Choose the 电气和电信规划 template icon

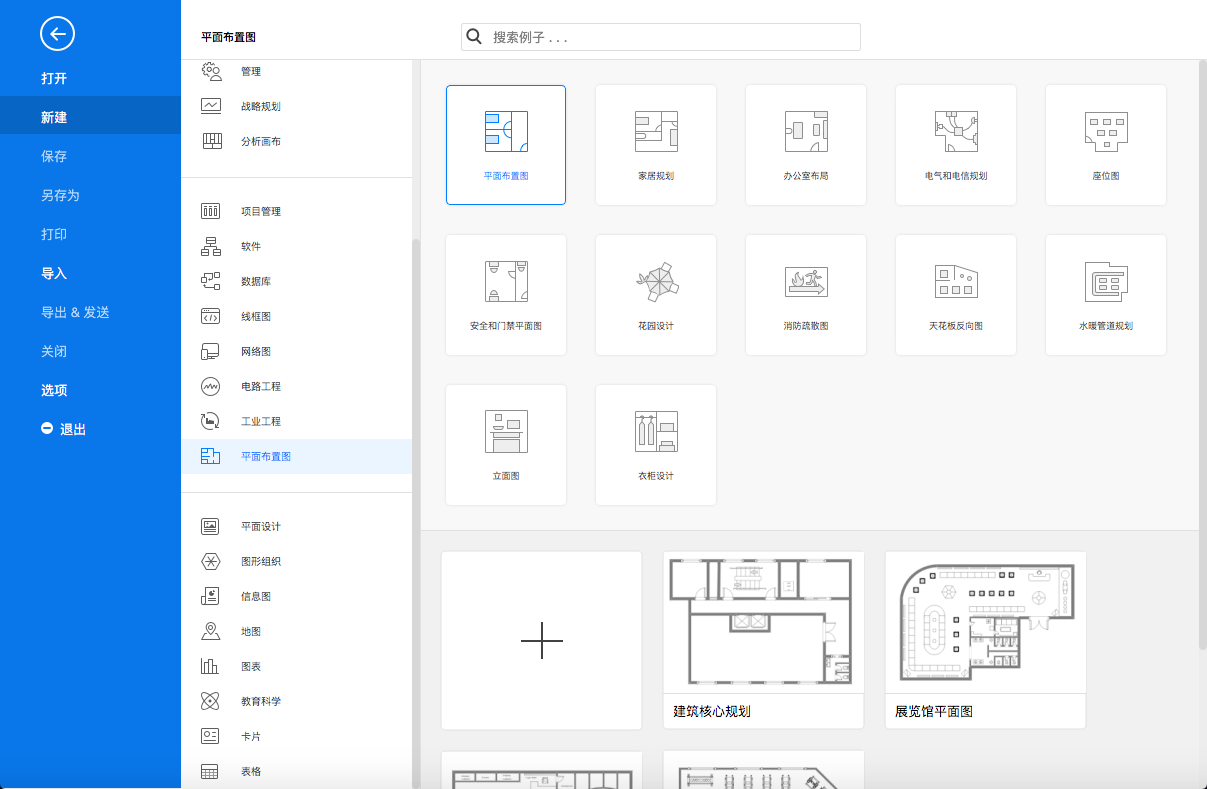pyautogui.click(x=956, y=132)
